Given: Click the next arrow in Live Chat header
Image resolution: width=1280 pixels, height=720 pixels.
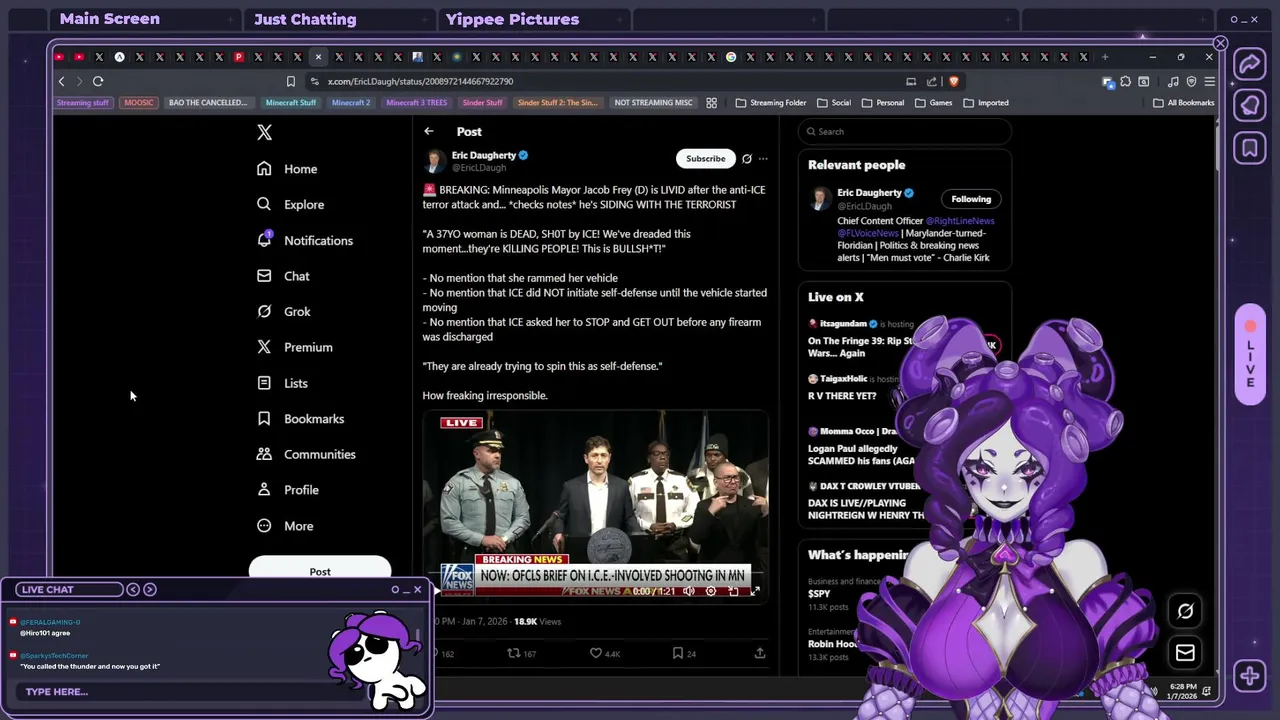Looking at the screenshot, I should coord(150,589).
